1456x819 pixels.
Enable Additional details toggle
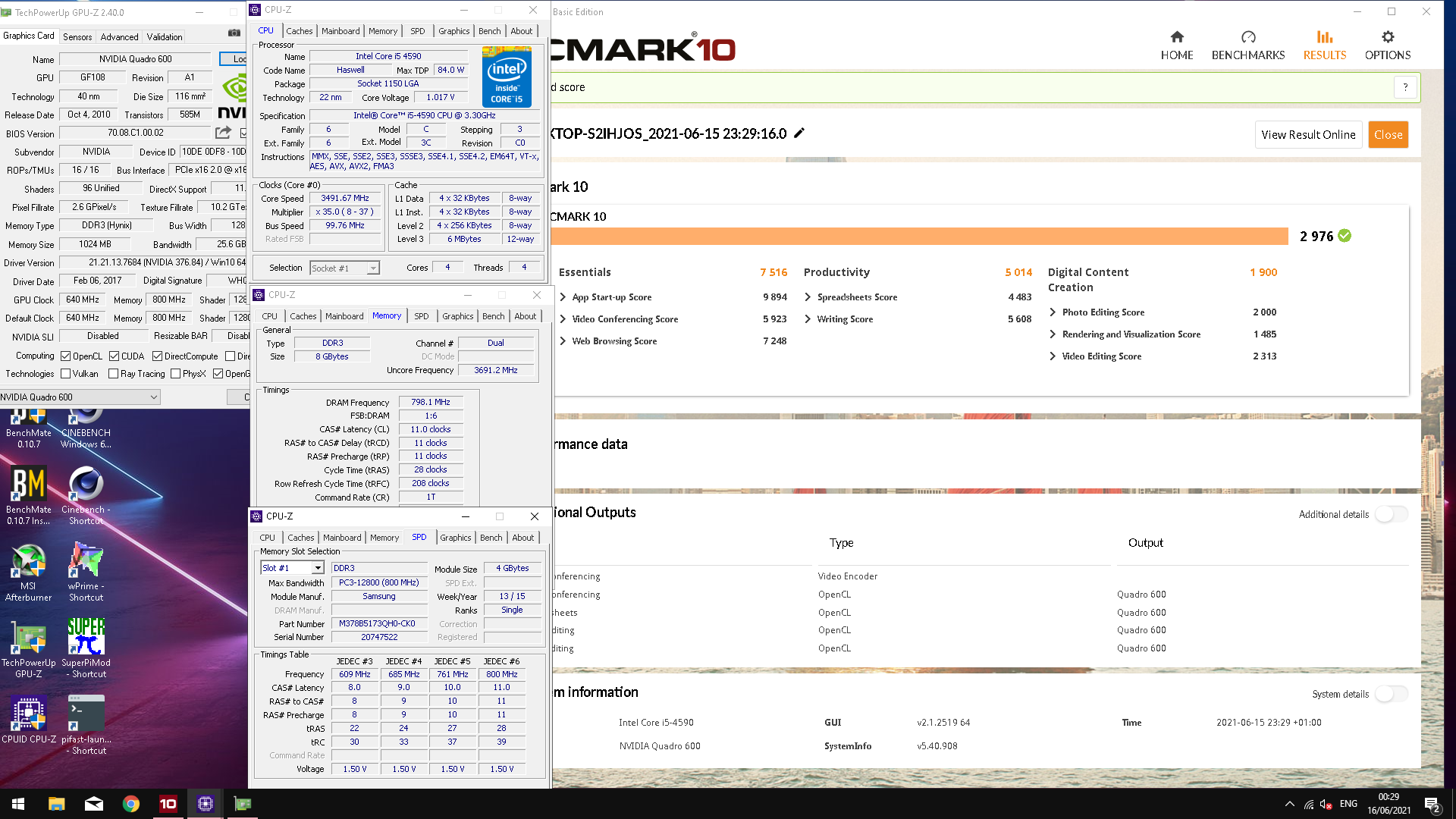1391,514
